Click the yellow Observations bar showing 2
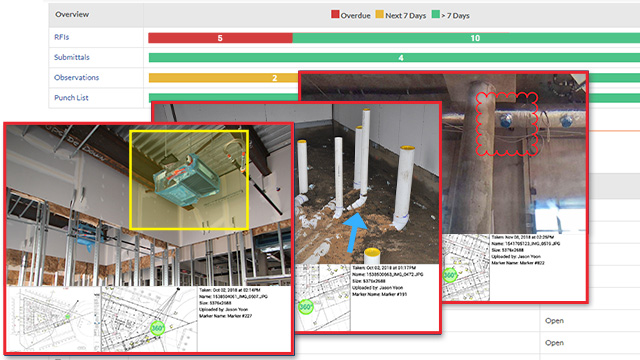 [x=224, y=78]
